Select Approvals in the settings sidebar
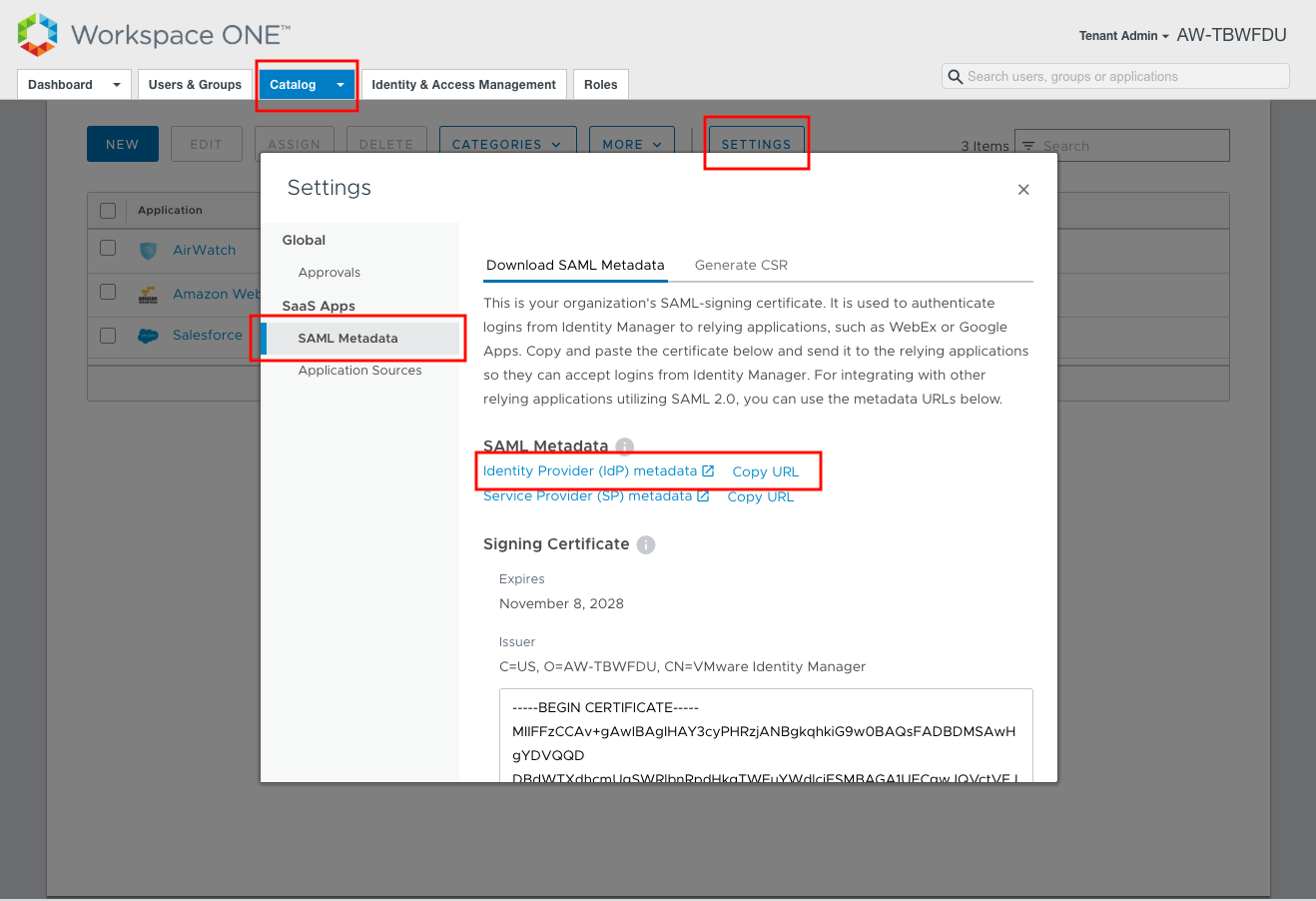This screenshot has height=901, width=1316. 329,273
